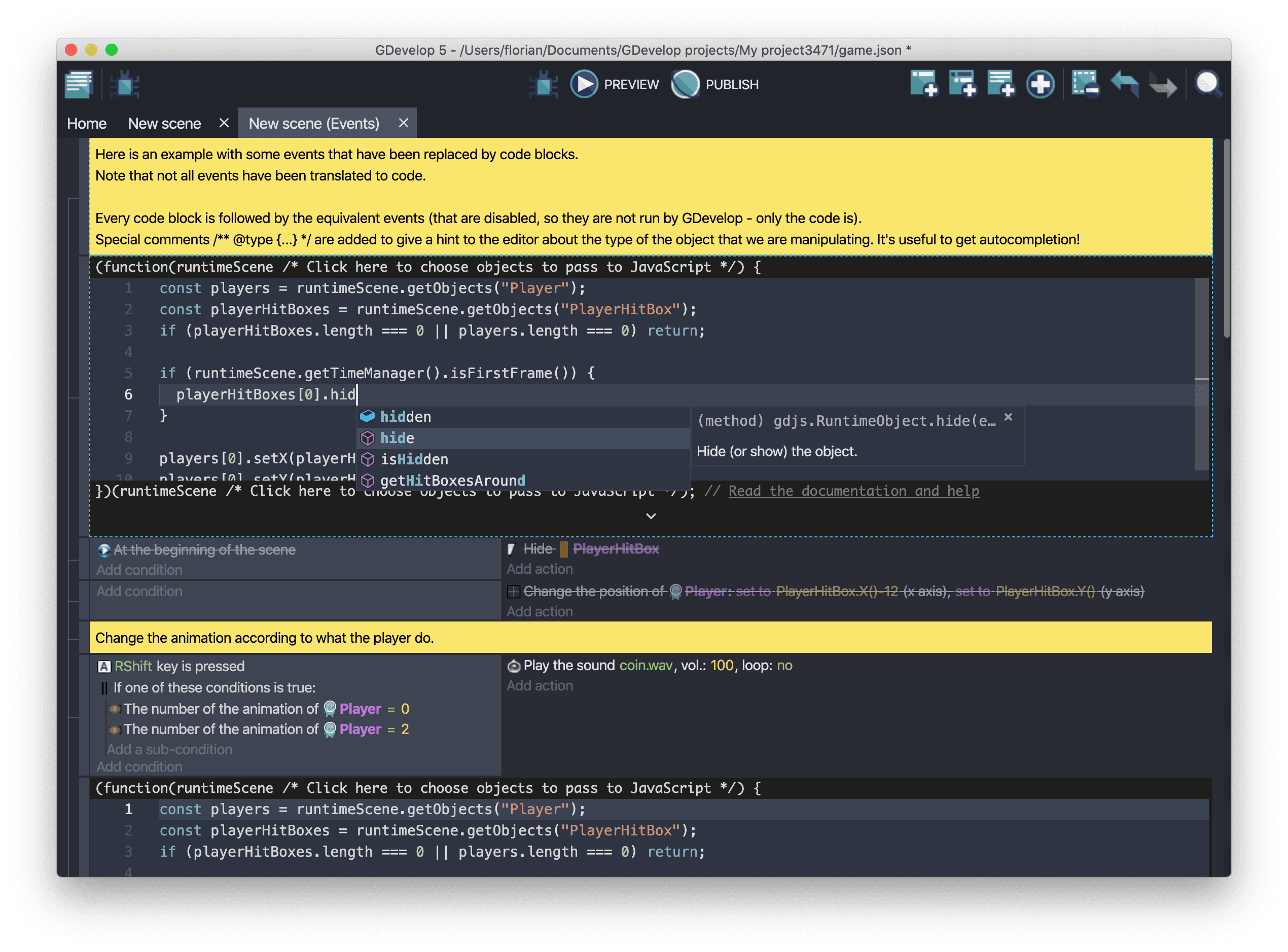Viewport: 1288px width, 952px height.
Task: Dismiss the hide method tooltip popup
Action: click(1008, 417)
